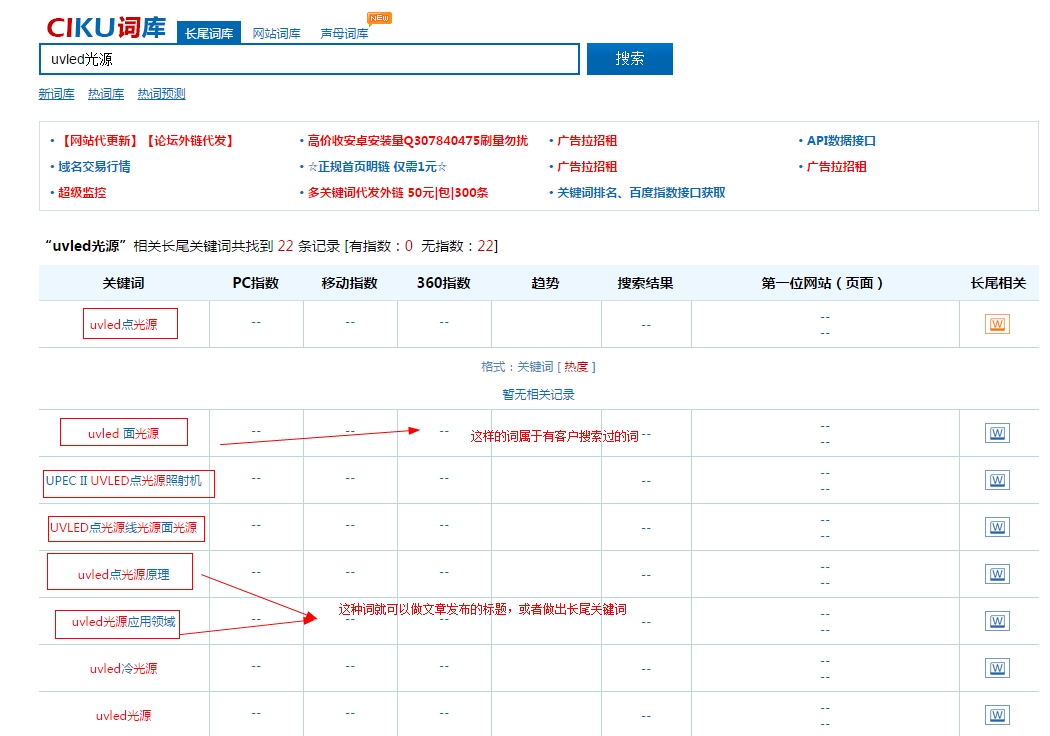The height and width of the screenshot is (736, 1050).
Task: Click keyword uvled 面光源
Action: coord(124,434)
